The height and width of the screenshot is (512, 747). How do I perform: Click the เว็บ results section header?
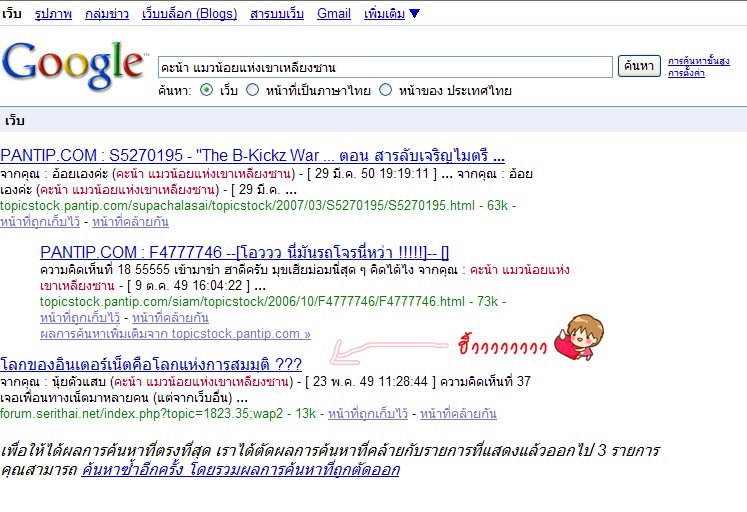(15, 120)
